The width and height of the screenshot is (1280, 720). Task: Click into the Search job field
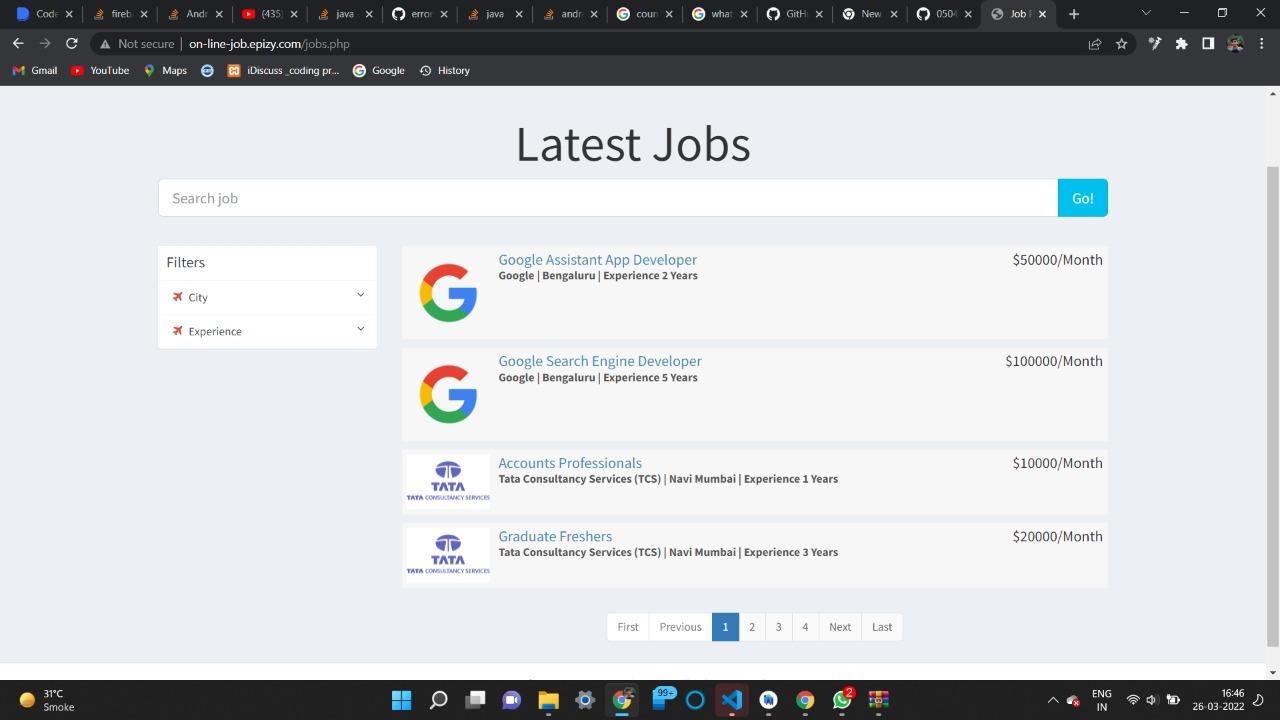point(608,198)
